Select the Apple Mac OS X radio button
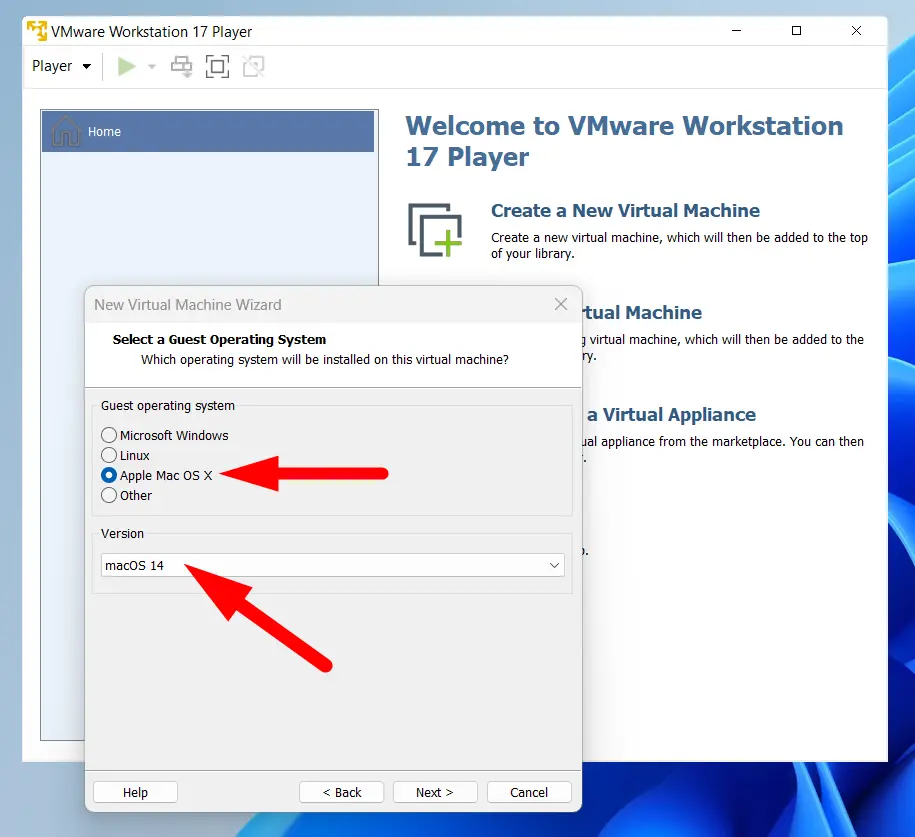Screen dimensions: 915x837 point(109,475)
